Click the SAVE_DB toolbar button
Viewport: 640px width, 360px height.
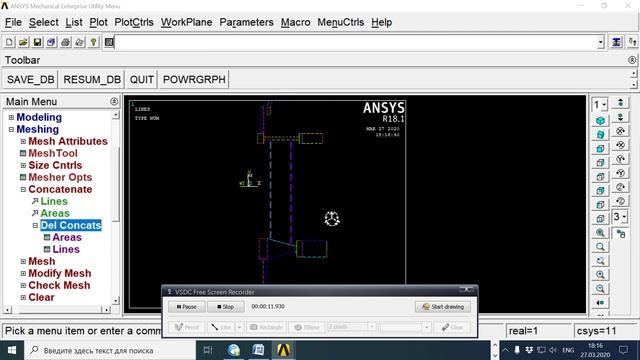(x=31, y=80)
